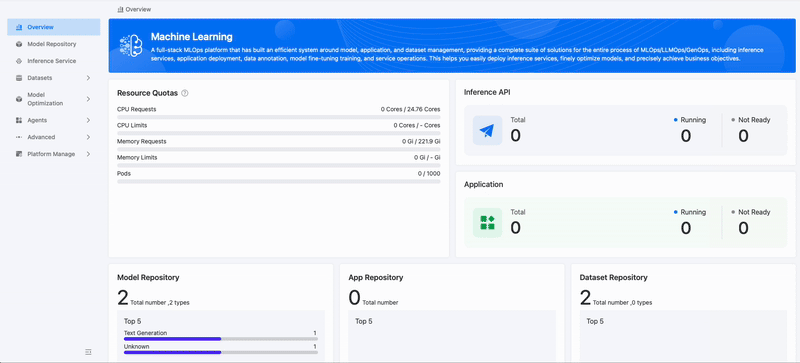Viewport: 800px width, 363px height.
Task: Open the Inference Service menu item
Action: click(54, 61)
